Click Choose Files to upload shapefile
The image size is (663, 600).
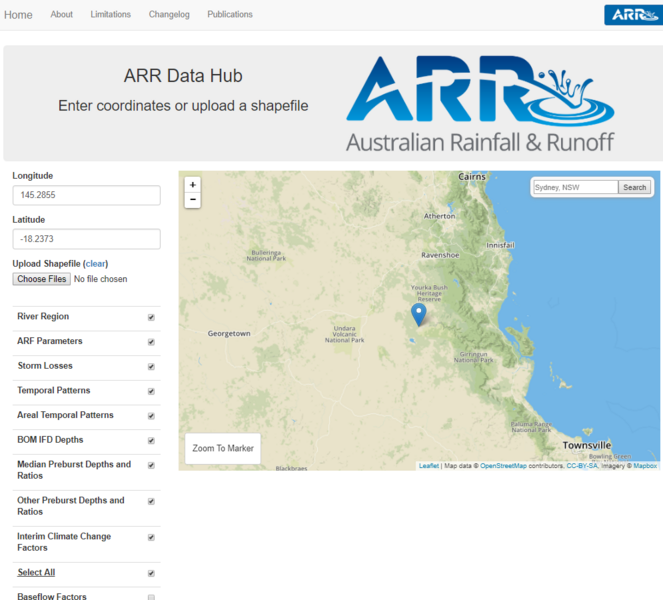(x=42, y=279)
